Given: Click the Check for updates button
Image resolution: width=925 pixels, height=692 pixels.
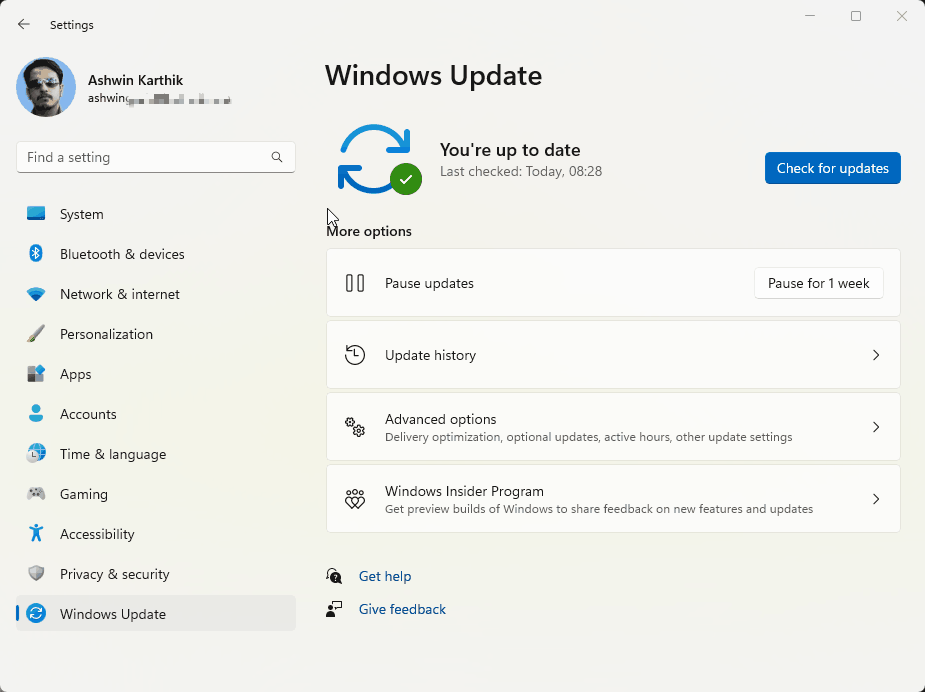Looking at the screenshot, I should [x=832, y=168].
